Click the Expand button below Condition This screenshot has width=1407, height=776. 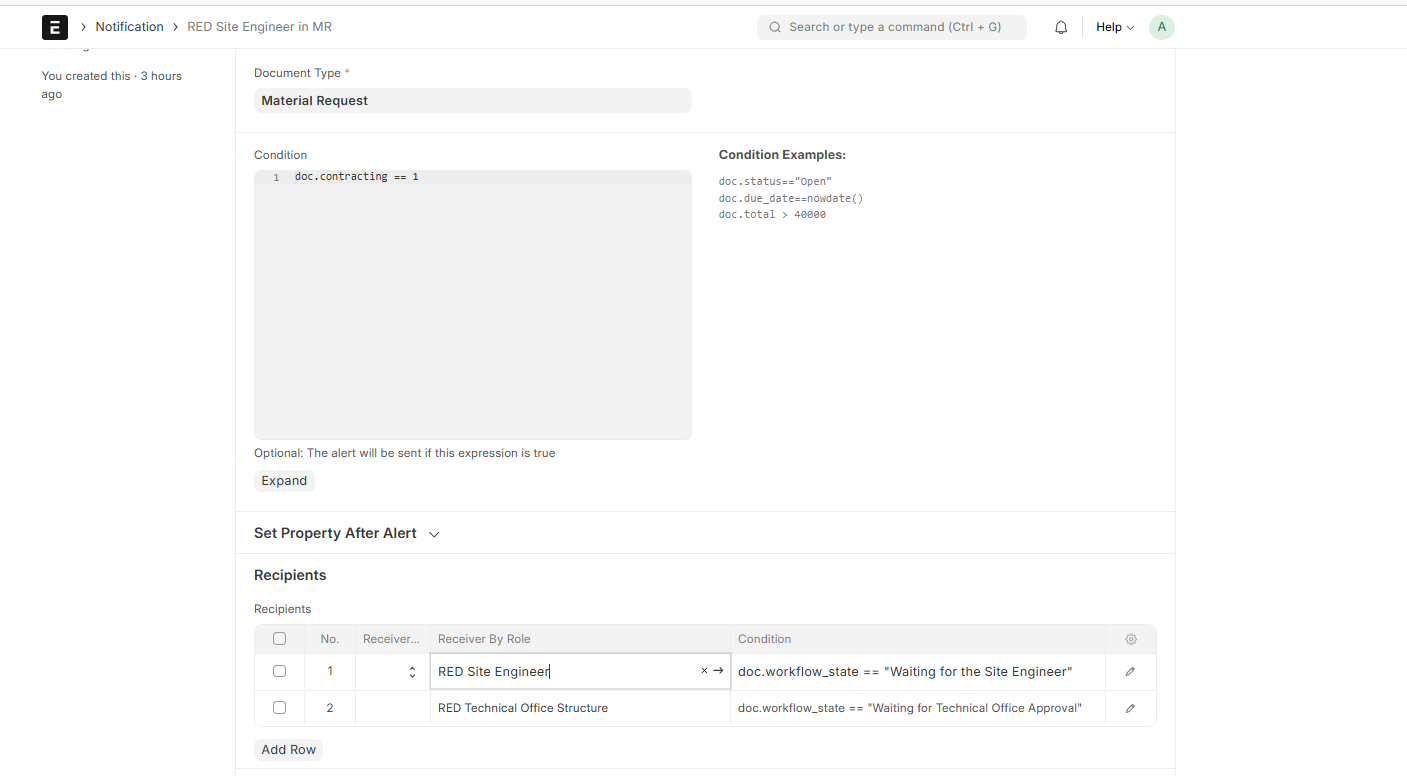(x=284, y=481)
